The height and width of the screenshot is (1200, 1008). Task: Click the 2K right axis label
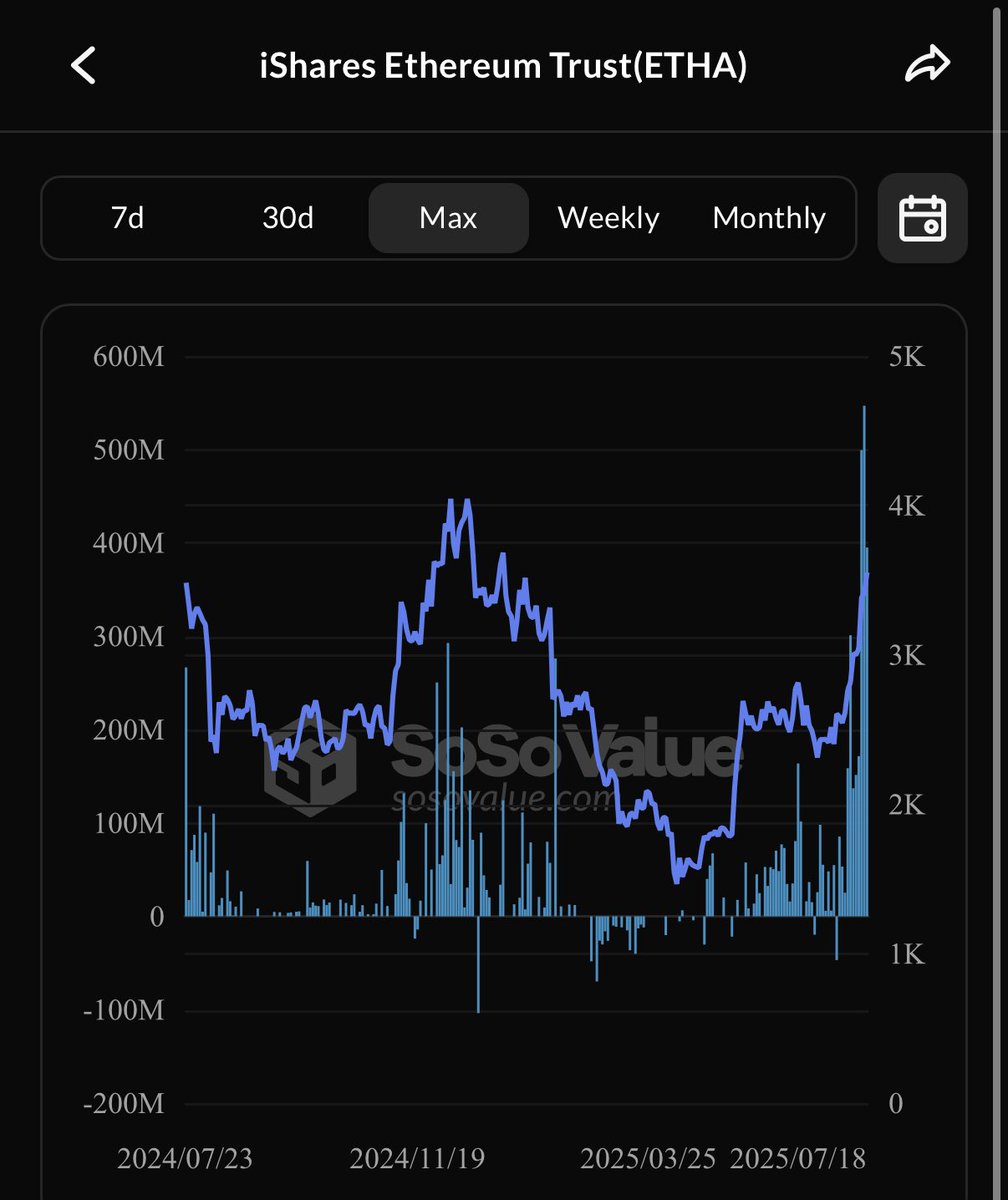907,805
